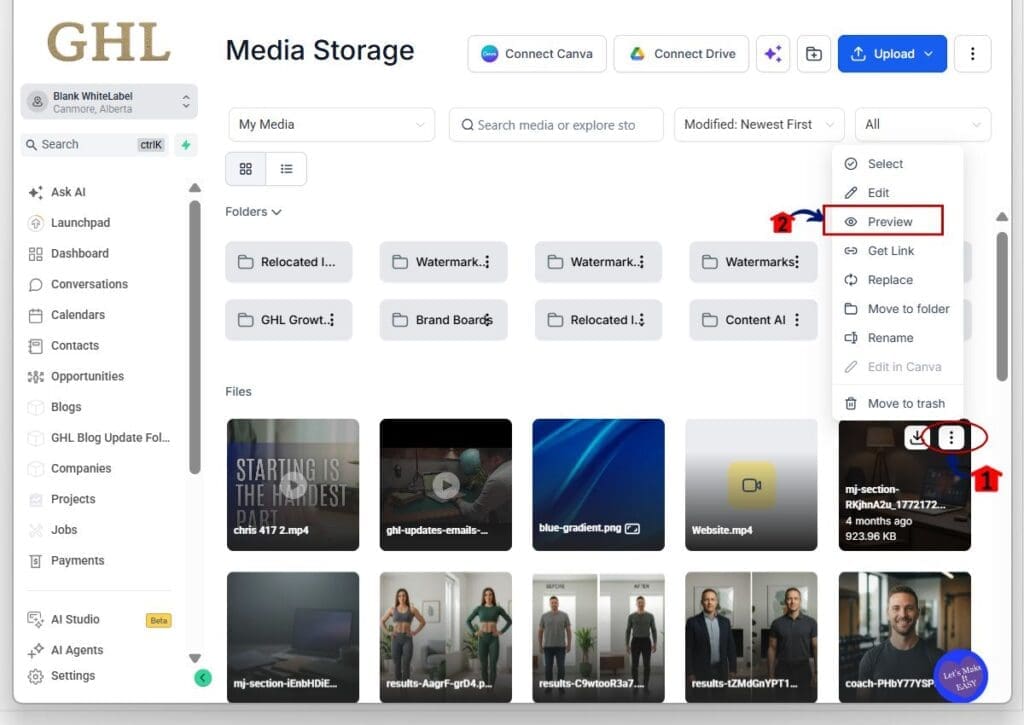The width and height of the screenshot is (1024, 725).
Task: Open the Blank WhiteLabel account switcher
Action: (x=109, y=102)
